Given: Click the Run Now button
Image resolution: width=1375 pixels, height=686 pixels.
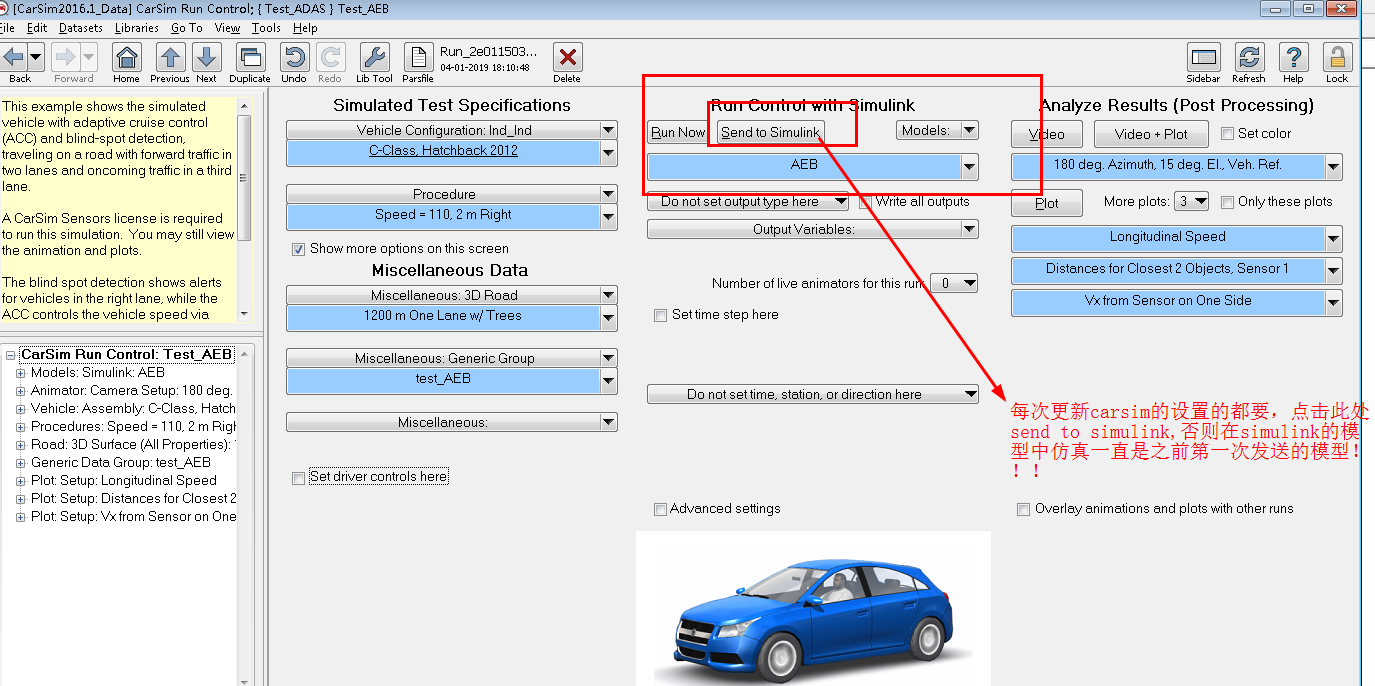Looking at the screenshot, I should pyautogui.click(x=678, y=132).
